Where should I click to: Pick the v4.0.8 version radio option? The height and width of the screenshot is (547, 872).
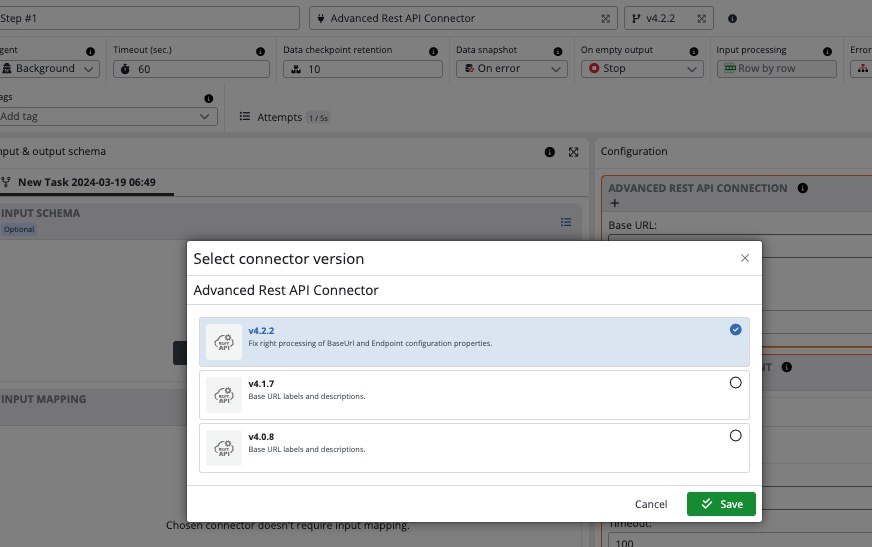tap(736, 435)
